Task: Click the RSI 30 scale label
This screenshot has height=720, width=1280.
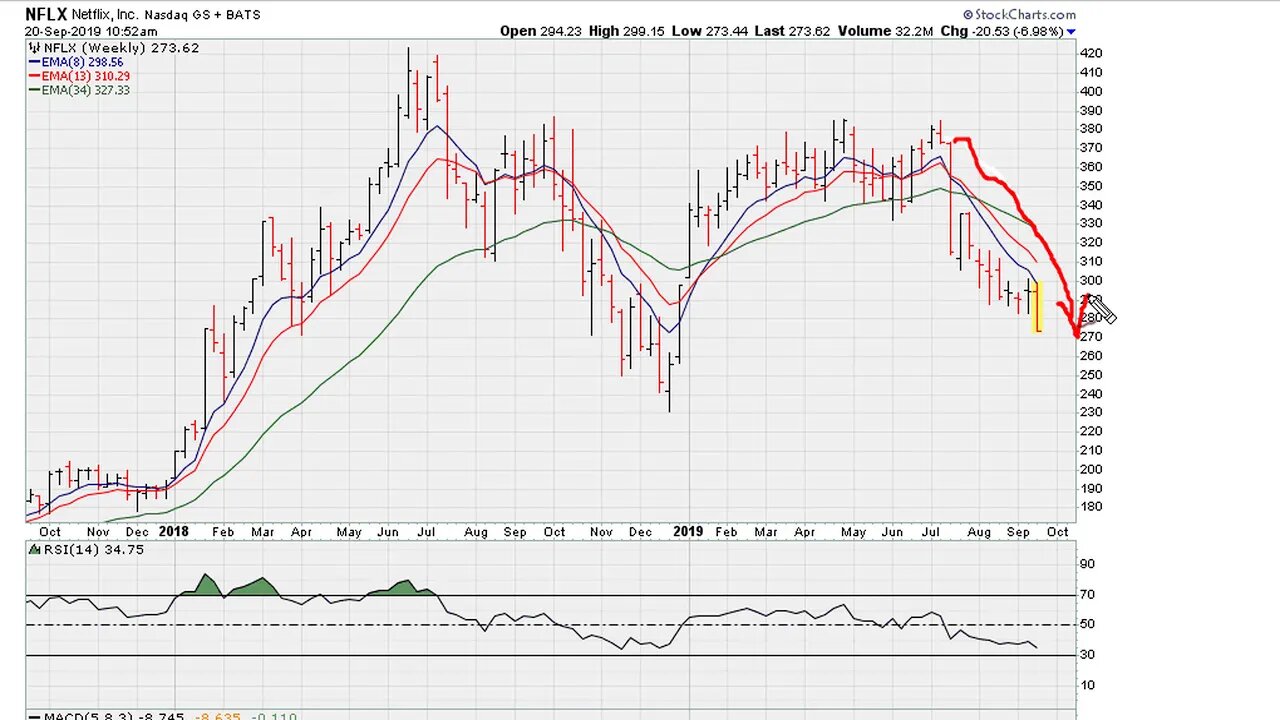Action: 1087,655
